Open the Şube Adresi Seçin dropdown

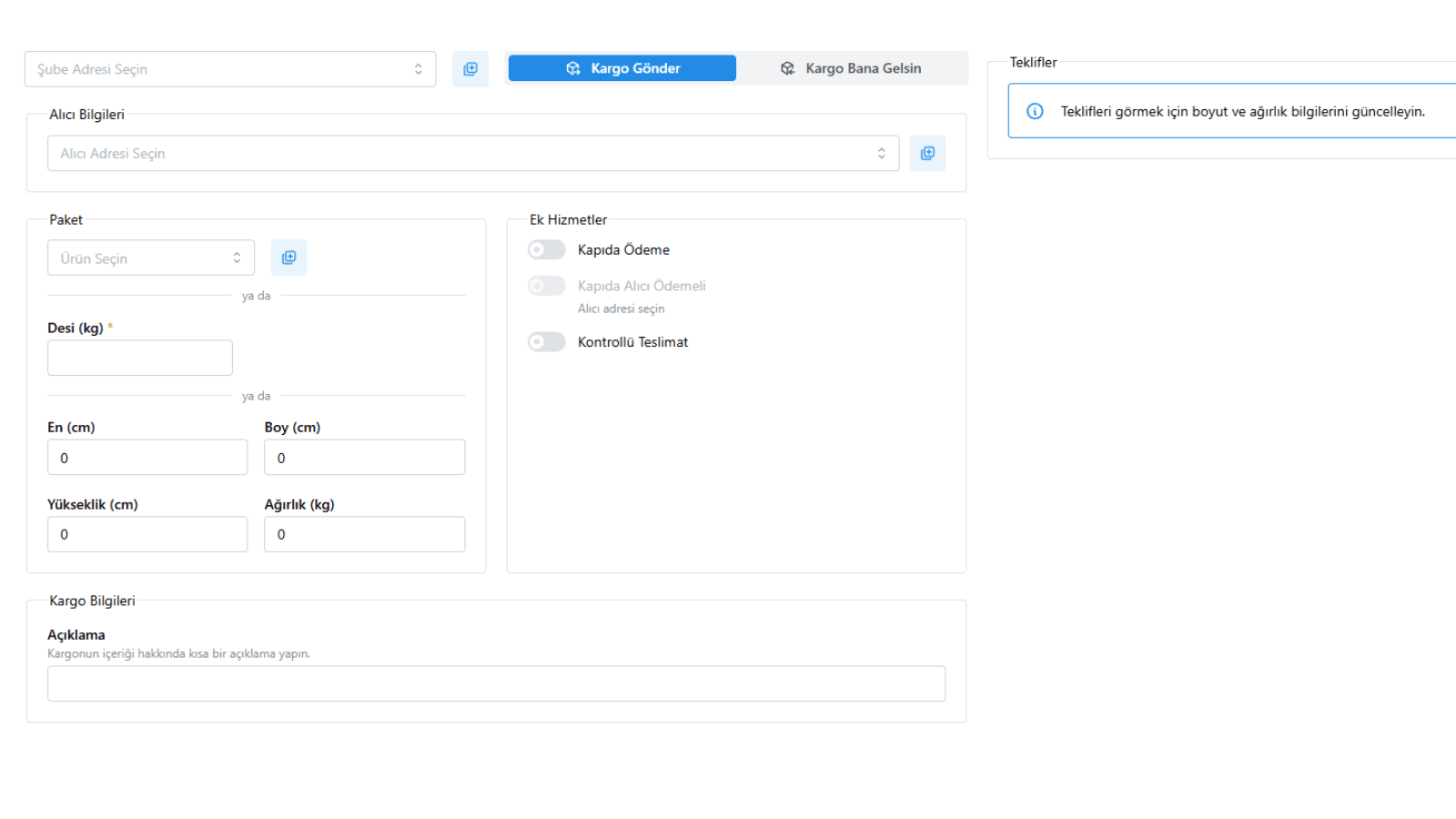click(230, 69)
